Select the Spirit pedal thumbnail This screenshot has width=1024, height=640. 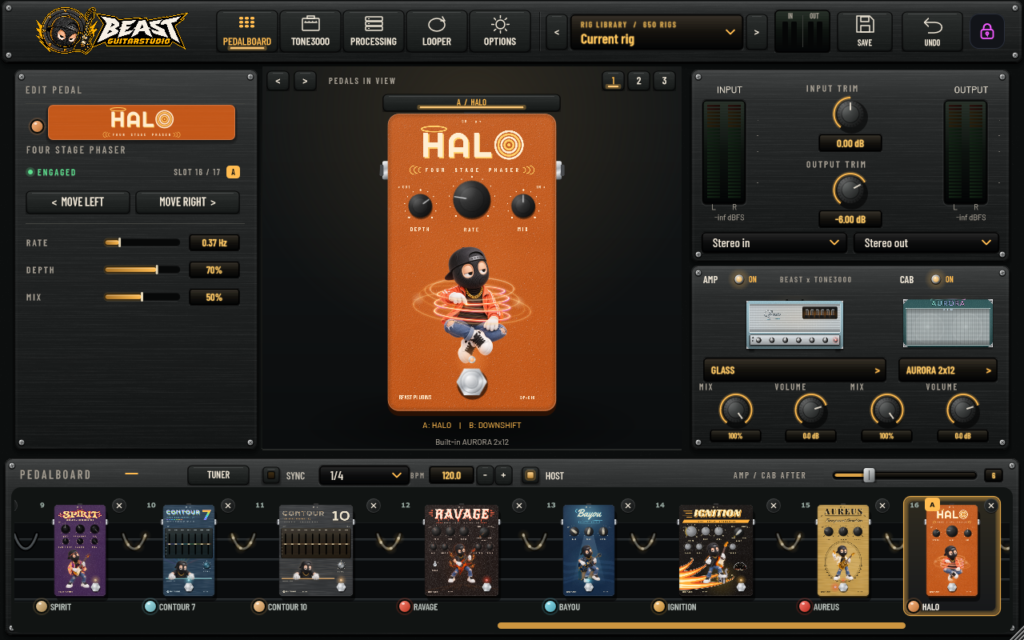pos(80,550)
